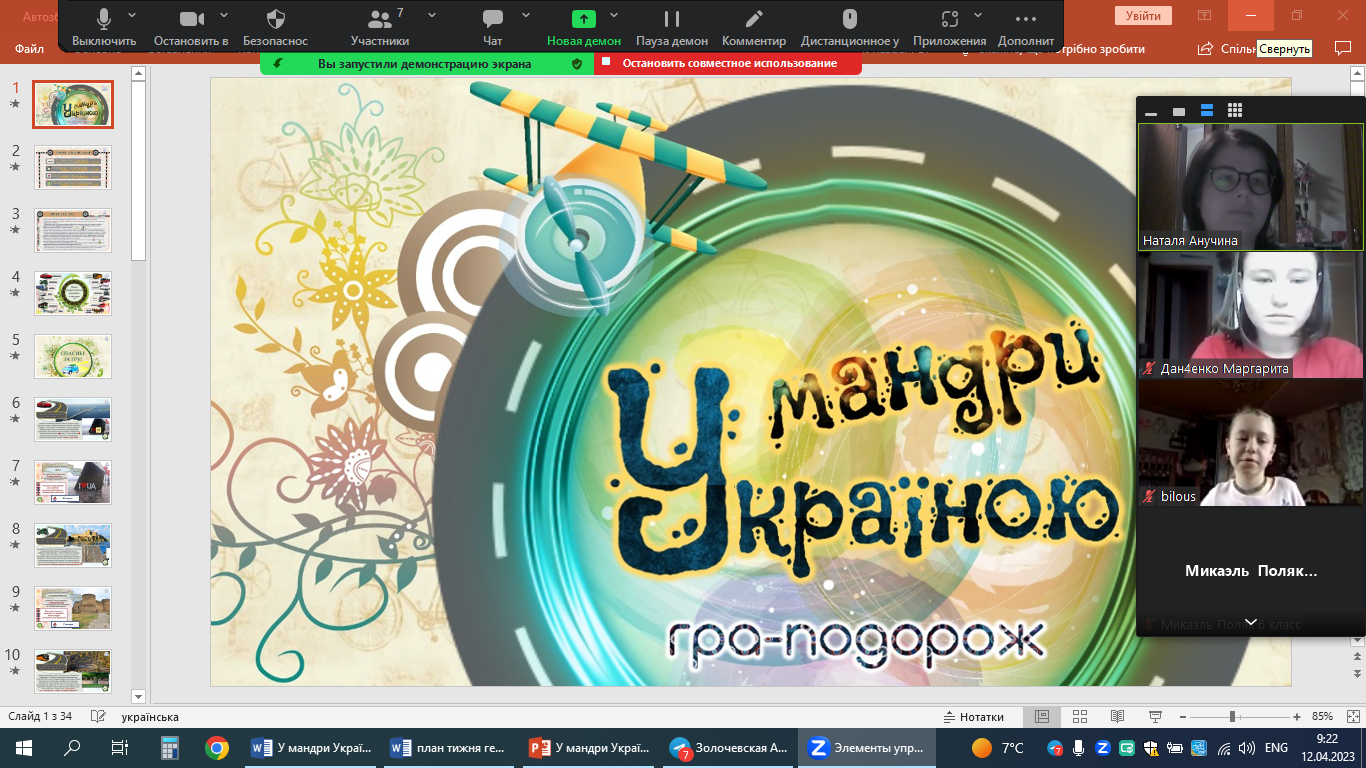The image size is (1366, 768).
Task: Expand chat options arrow
Action: (526, 16)
